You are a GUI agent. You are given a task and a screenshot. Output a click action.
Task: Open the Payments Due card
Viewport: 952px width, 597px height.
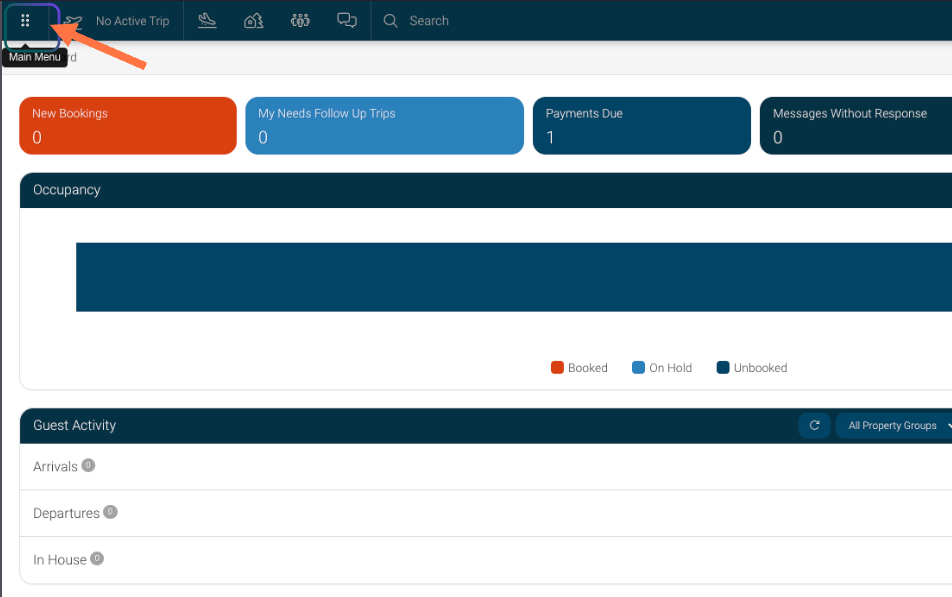pos(642,126)
